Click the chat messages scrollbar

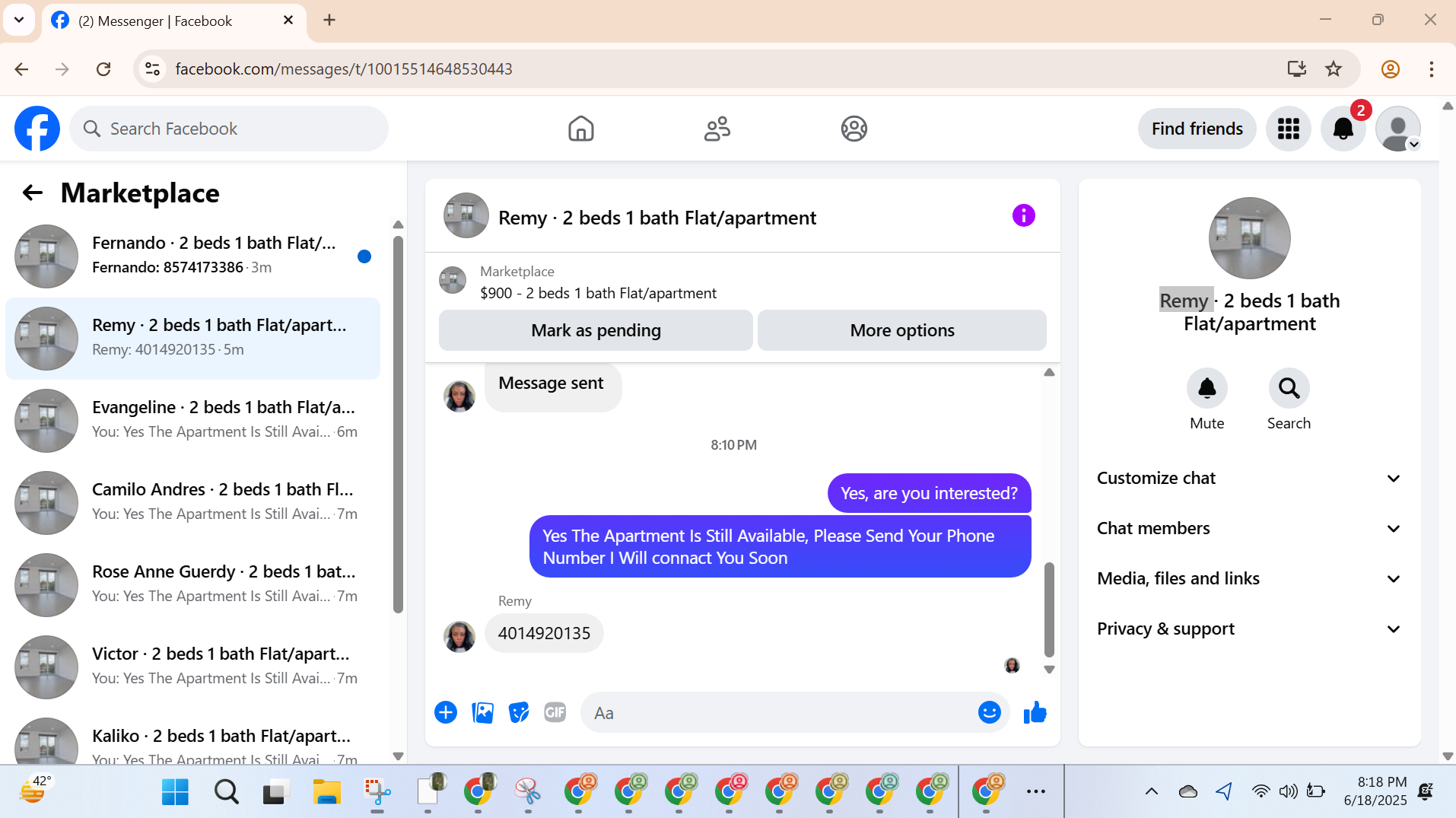pos(1049,609)
